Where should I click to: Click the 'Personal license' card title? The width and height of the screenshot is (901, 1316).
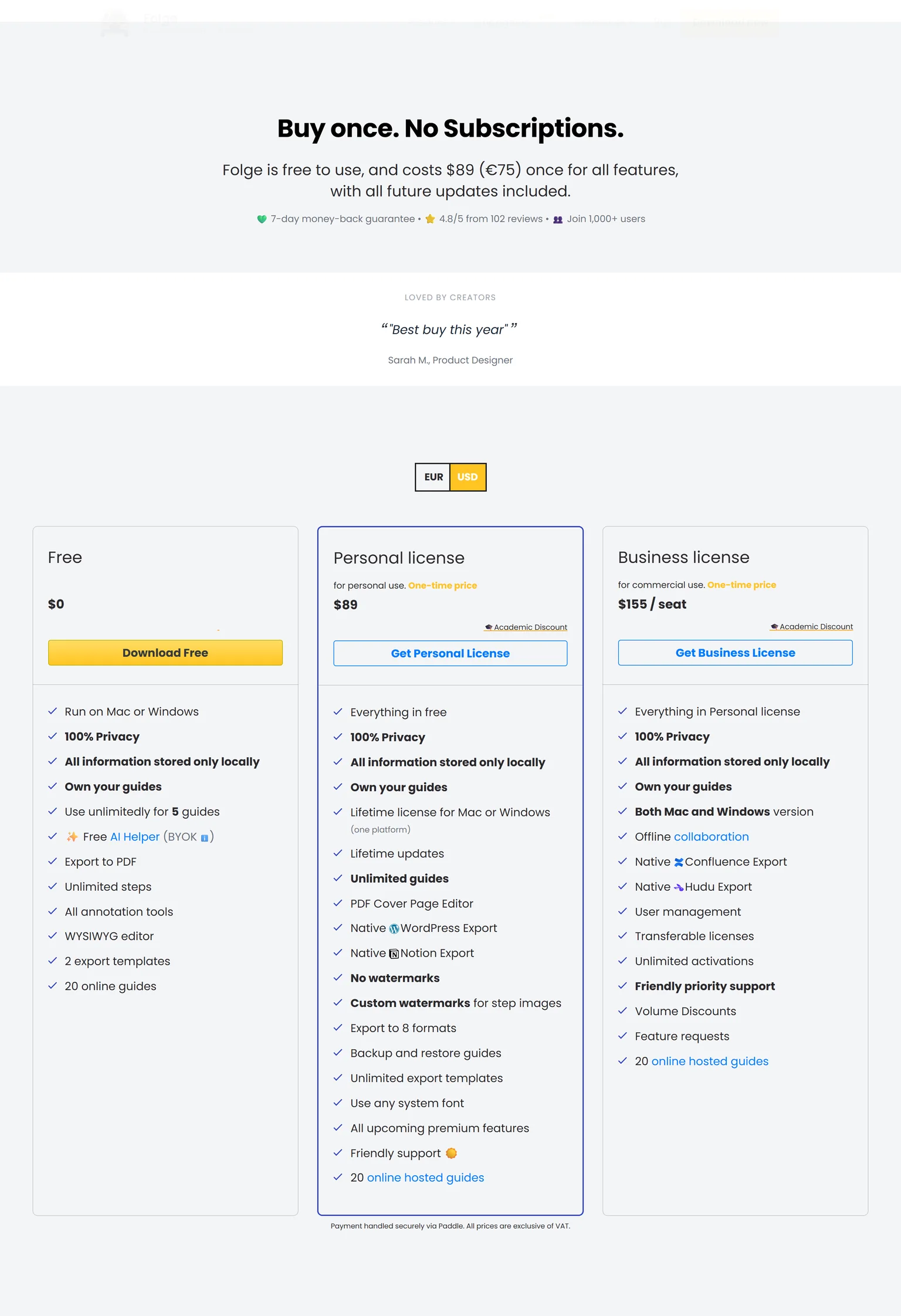tap(399, 558)
